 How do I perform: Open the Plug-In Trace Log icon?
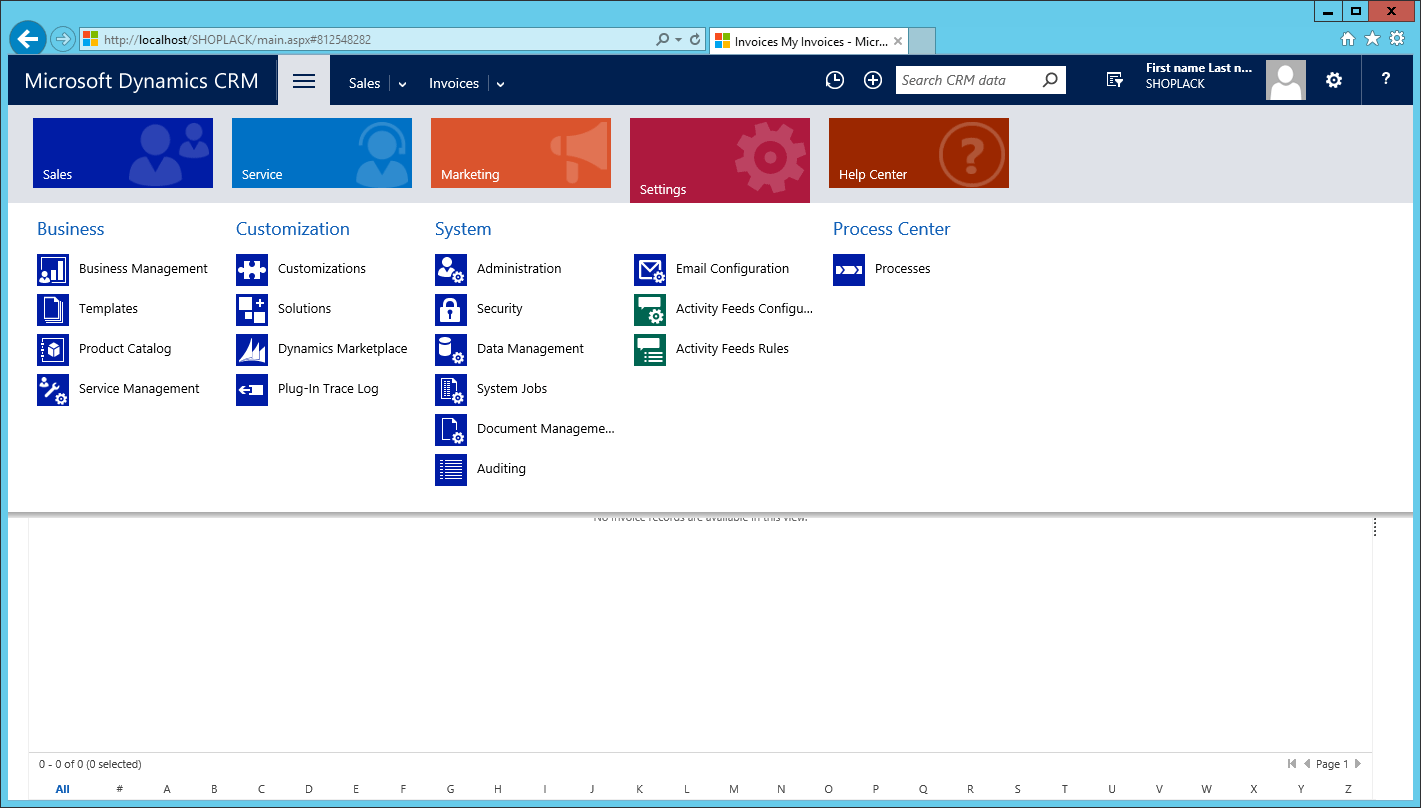click(252, 389)
